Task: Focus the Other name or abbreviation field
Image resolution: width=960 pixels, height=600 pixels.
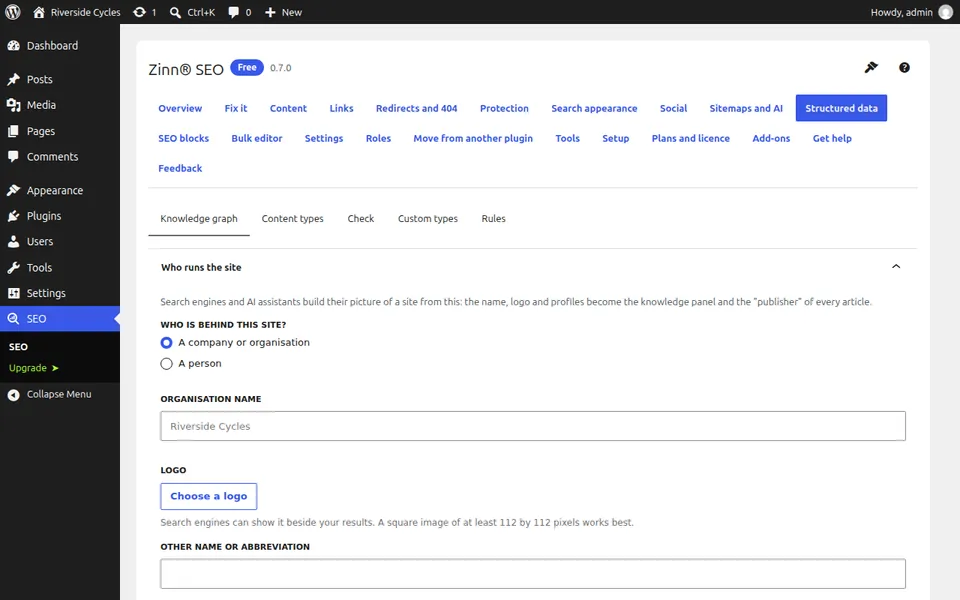Action: click(533, 574)
